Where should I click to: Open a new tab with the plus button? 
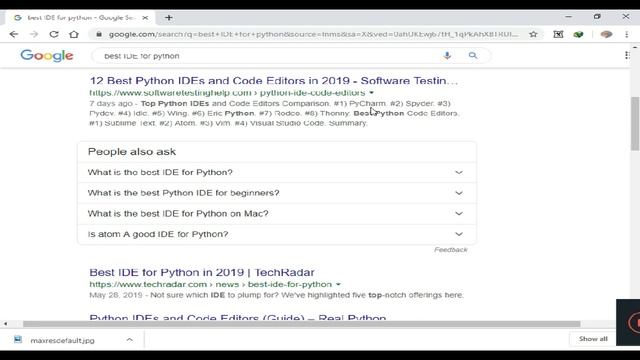pos(169,18)
